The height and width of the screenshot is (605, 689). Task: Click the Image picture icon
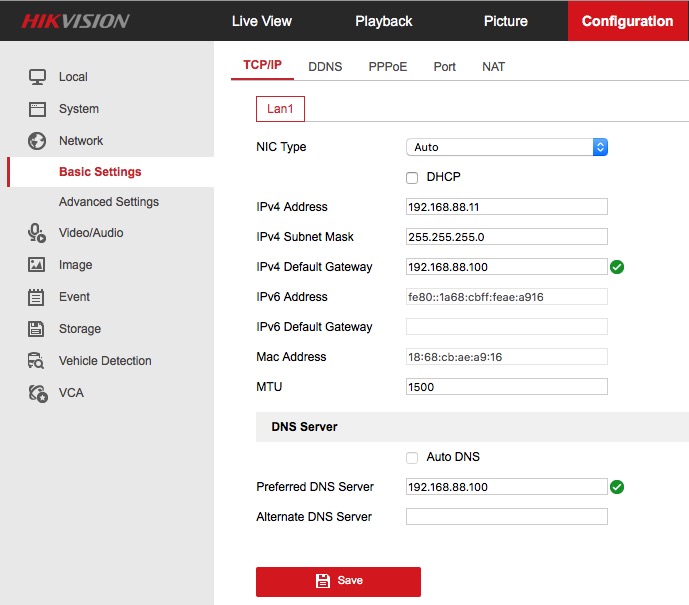[37, 265]
